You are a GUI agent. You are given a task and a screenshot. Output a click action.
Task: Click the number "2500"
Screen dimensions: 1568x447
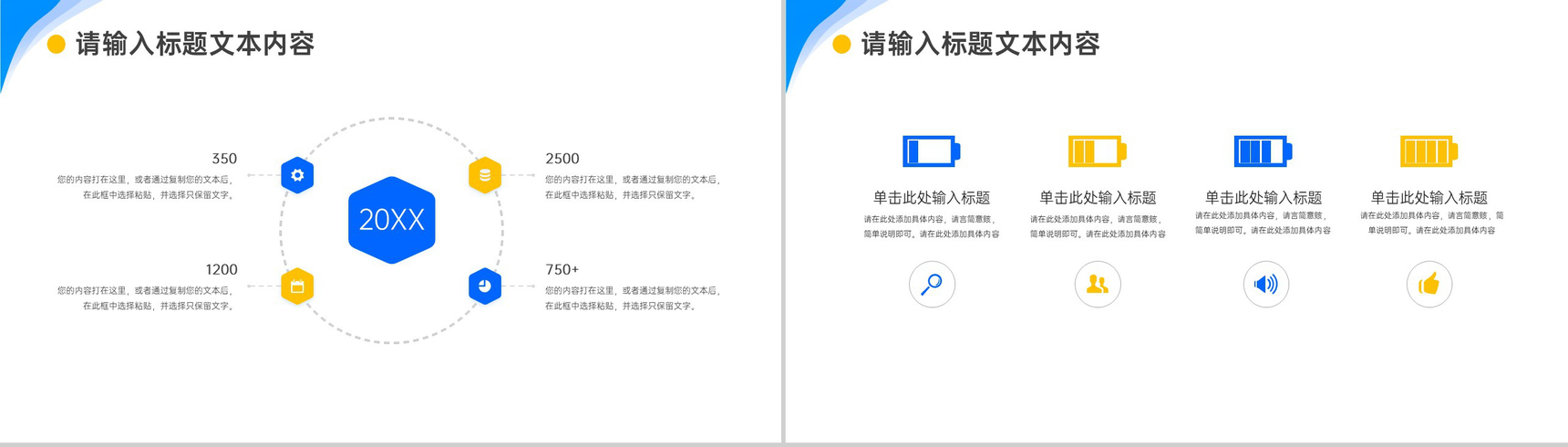(x=562, y=159)
